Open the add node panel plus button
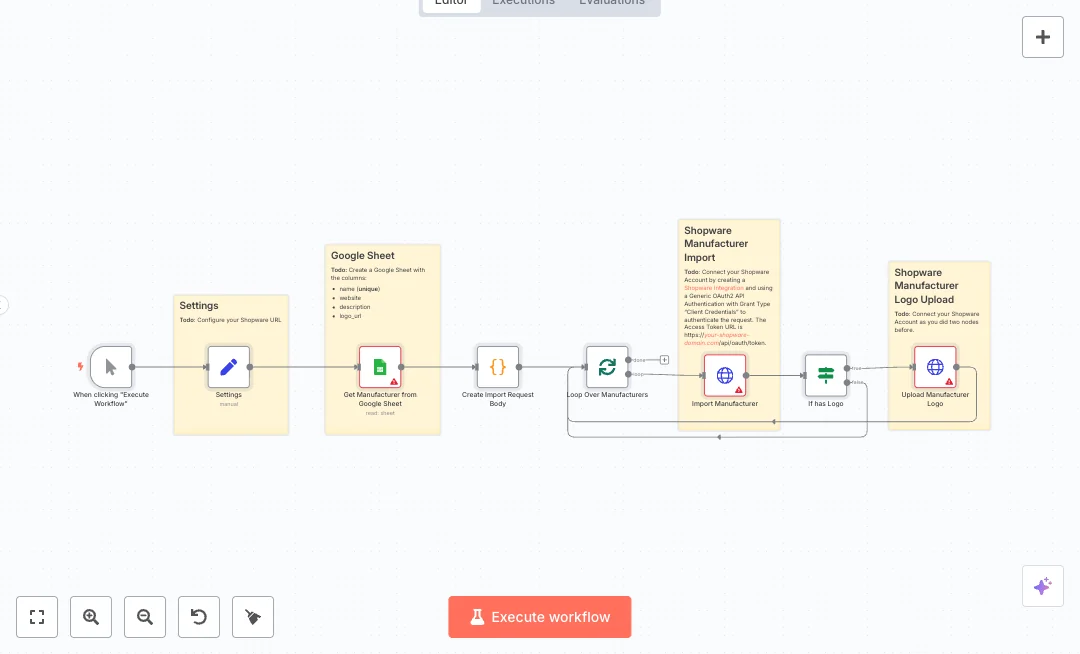Viewport: 1080px width, 654px height. (x=1042, y=37)
